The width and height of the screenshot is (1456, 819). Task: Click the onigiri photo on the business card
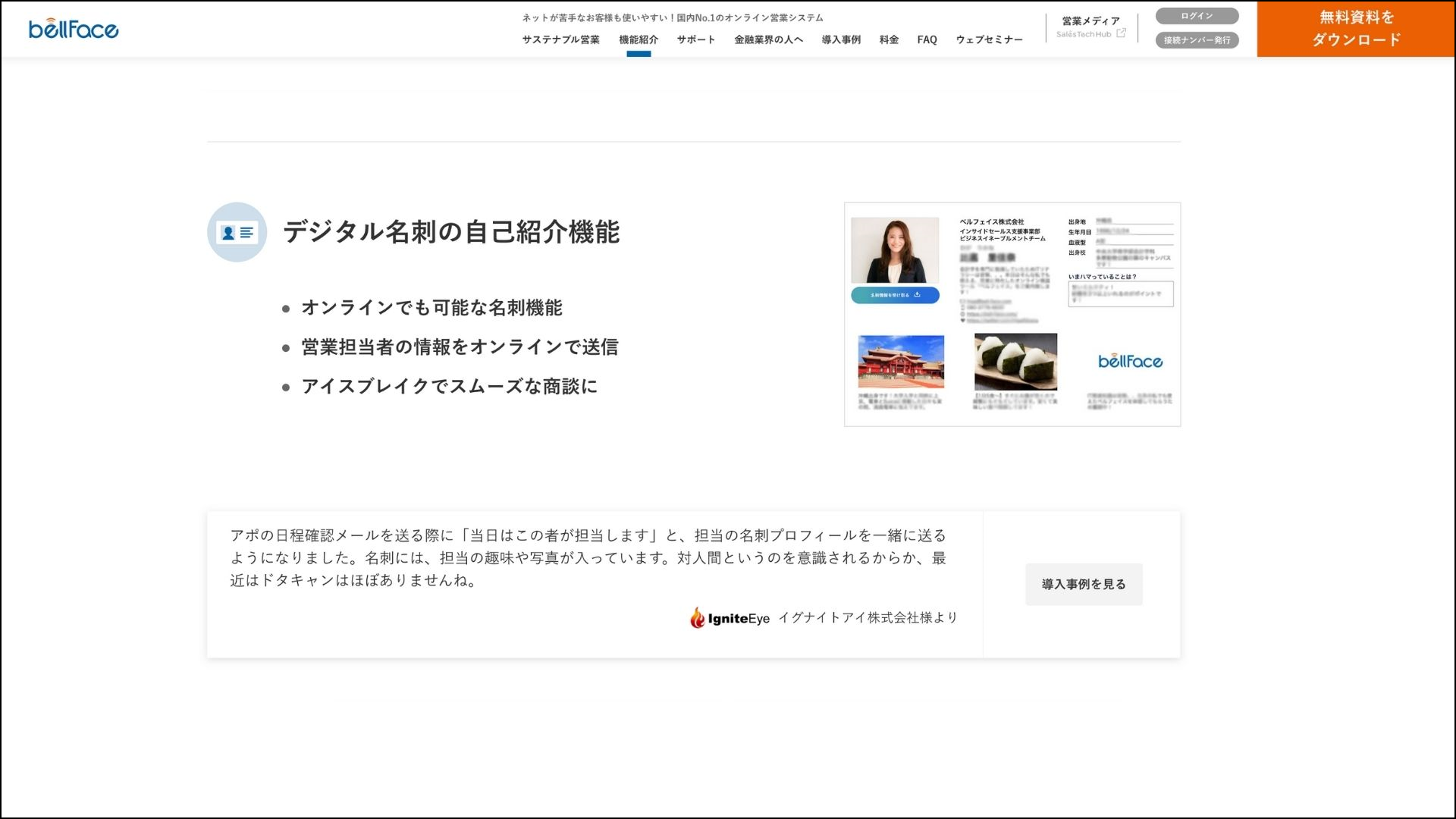click(1016, 362)
